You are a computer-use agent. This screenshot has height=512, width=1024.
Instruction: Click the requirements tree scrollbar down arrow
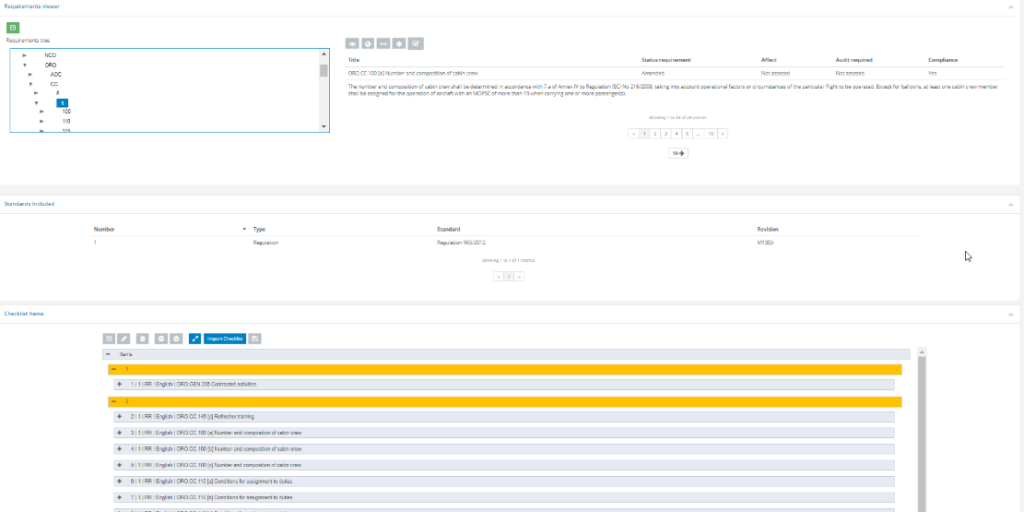pyautogui.click(x=323, y=127)
